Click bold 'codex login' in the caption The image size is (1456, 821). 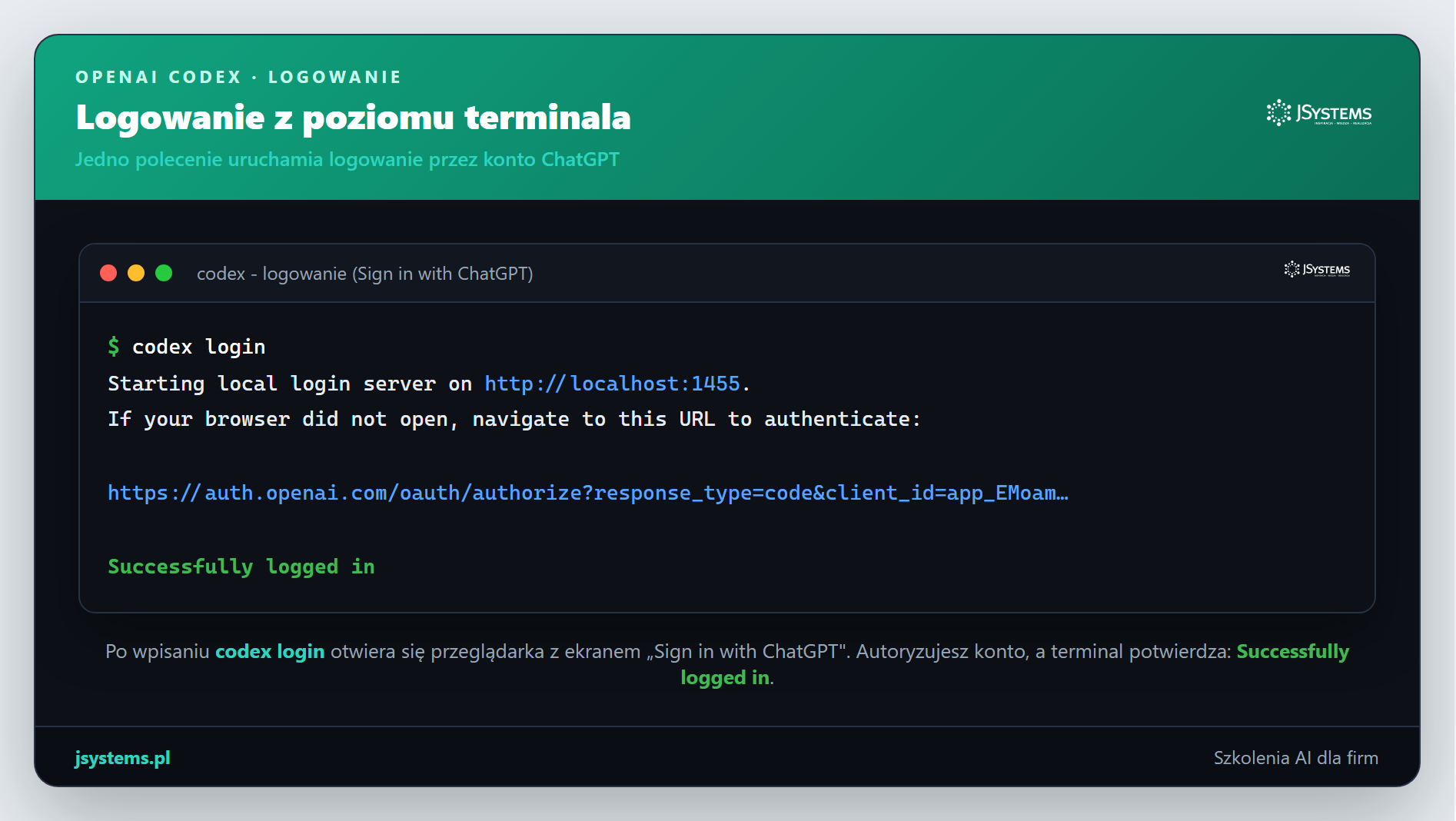[270, 651]
